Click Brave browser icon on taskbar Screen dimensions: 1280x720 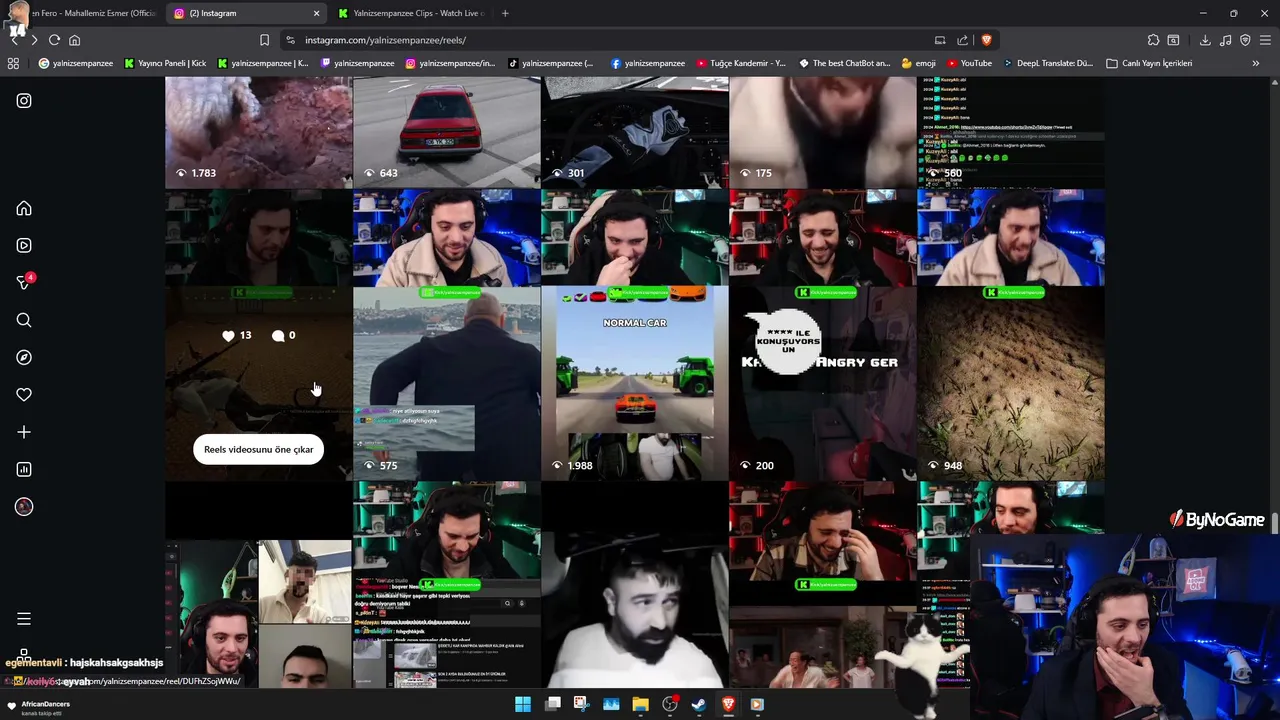728,704
